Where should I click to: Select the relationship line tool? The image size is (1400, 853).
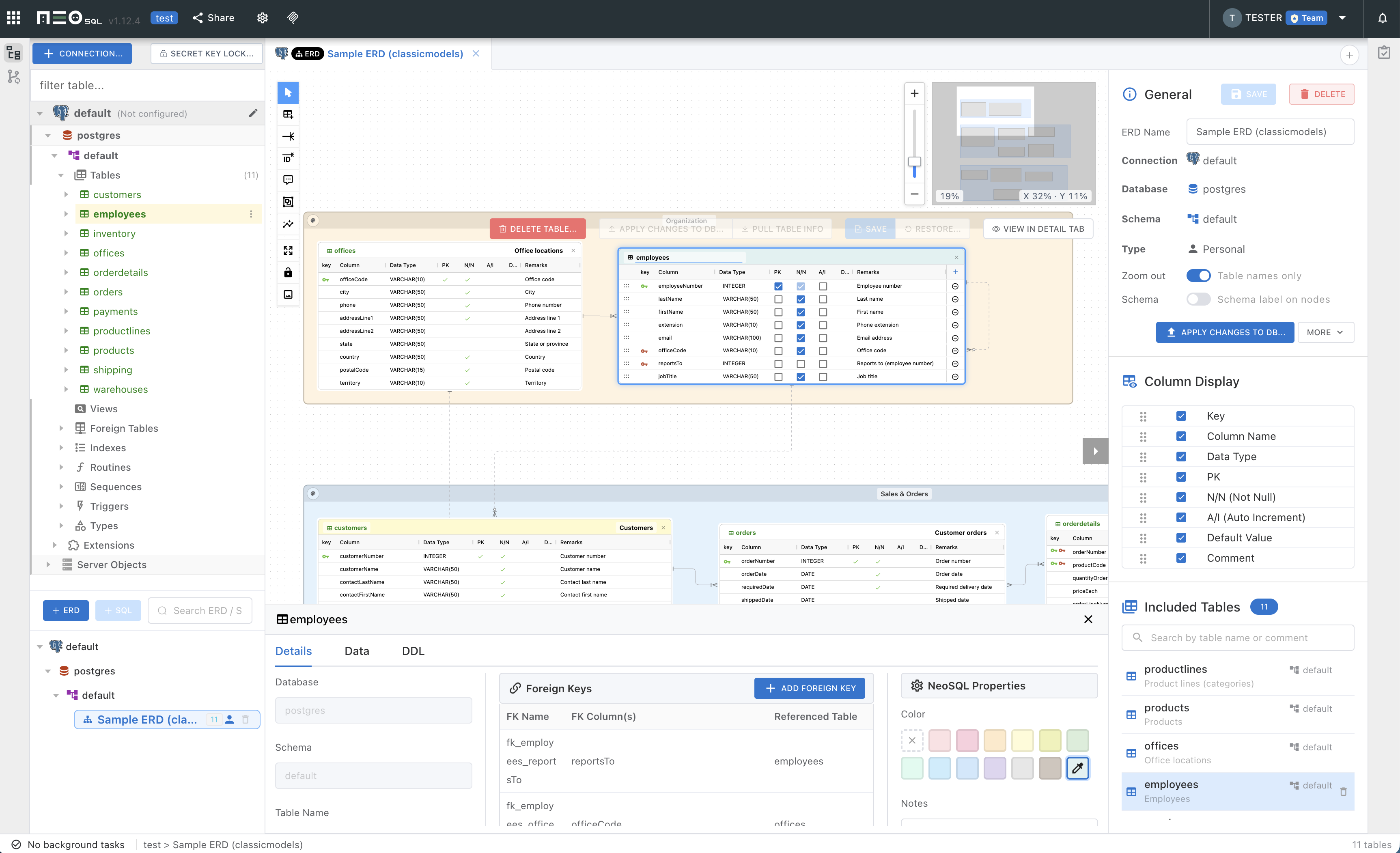288,136
